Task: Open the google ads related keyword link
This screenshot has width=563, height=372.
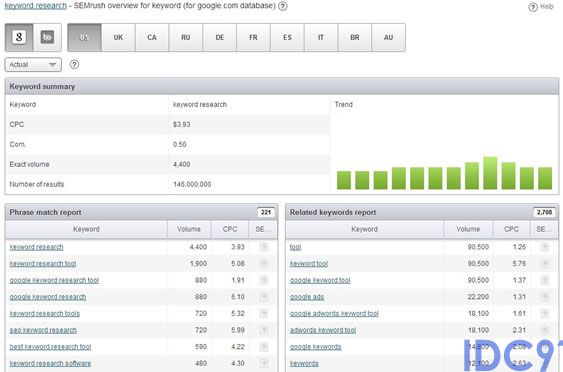Action: [307, 297]
